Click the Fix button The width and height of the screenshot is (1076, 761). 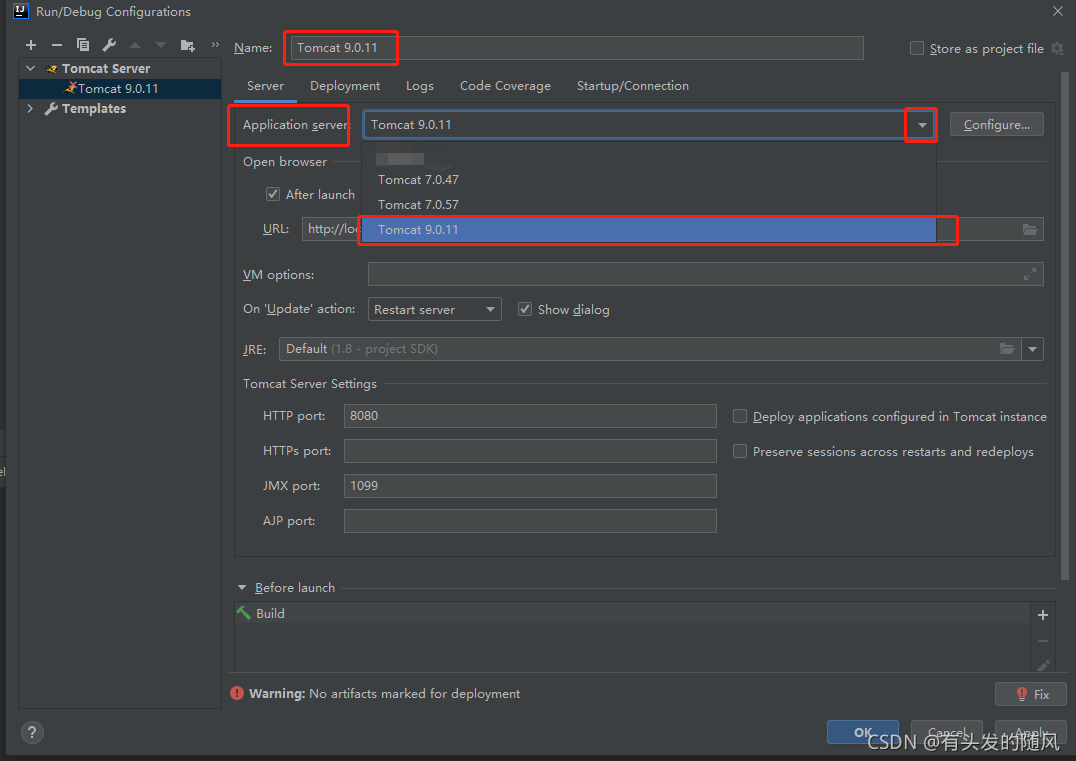1031,694
